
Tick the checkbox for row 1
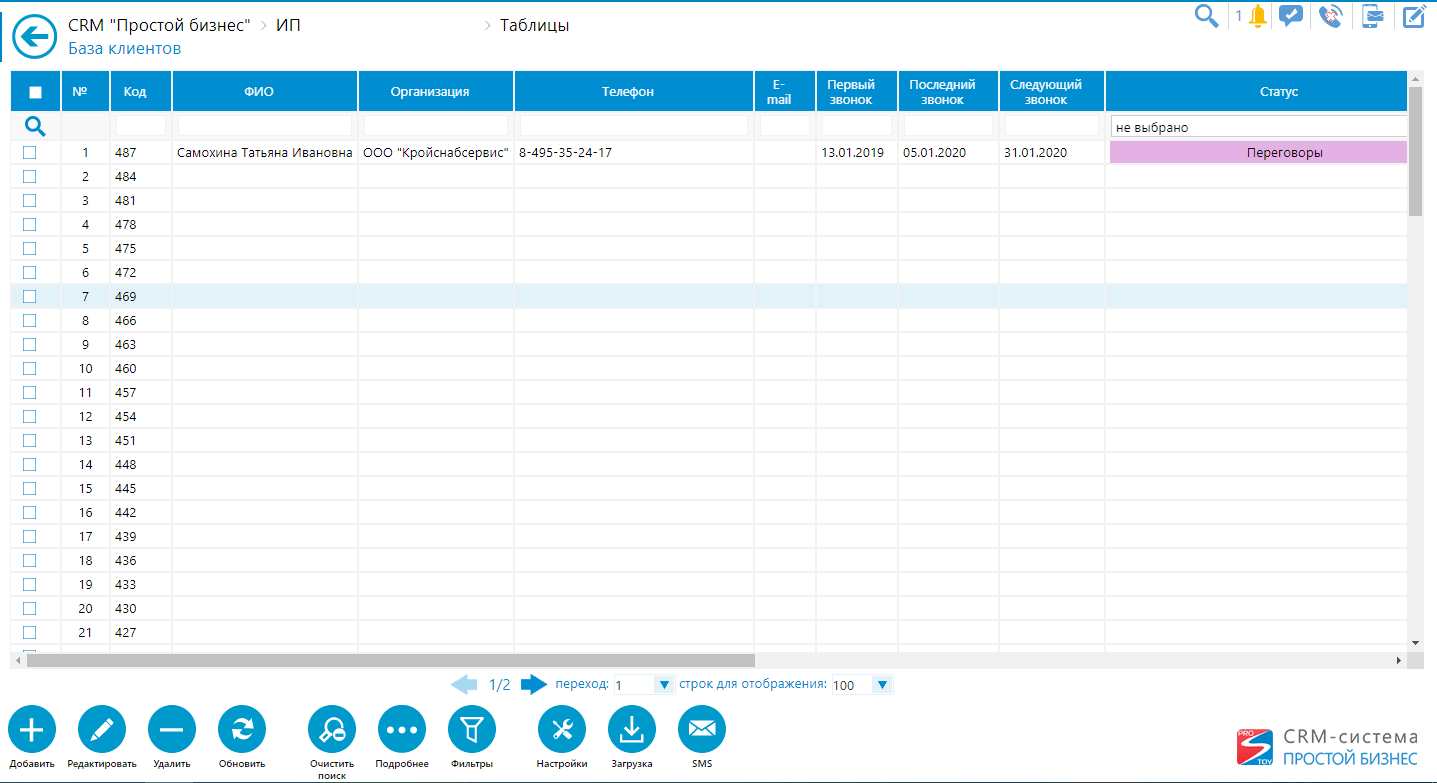[29, 152]
